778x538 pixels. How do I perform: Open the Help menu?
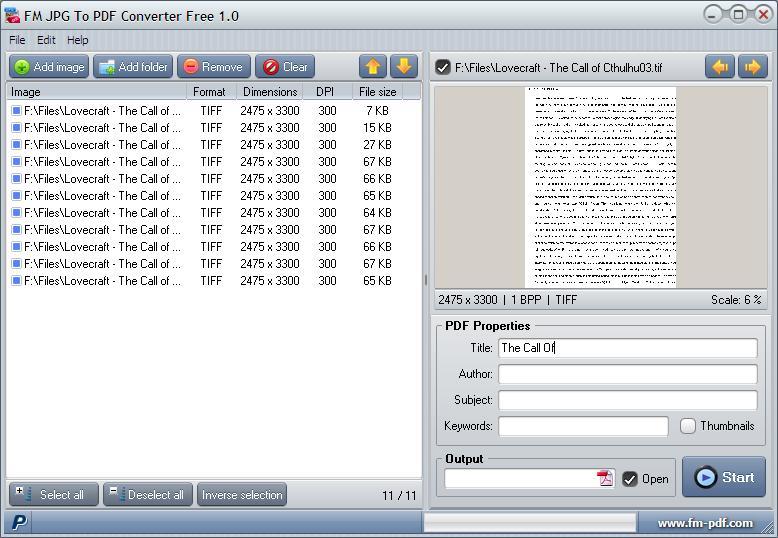(77, 40)
